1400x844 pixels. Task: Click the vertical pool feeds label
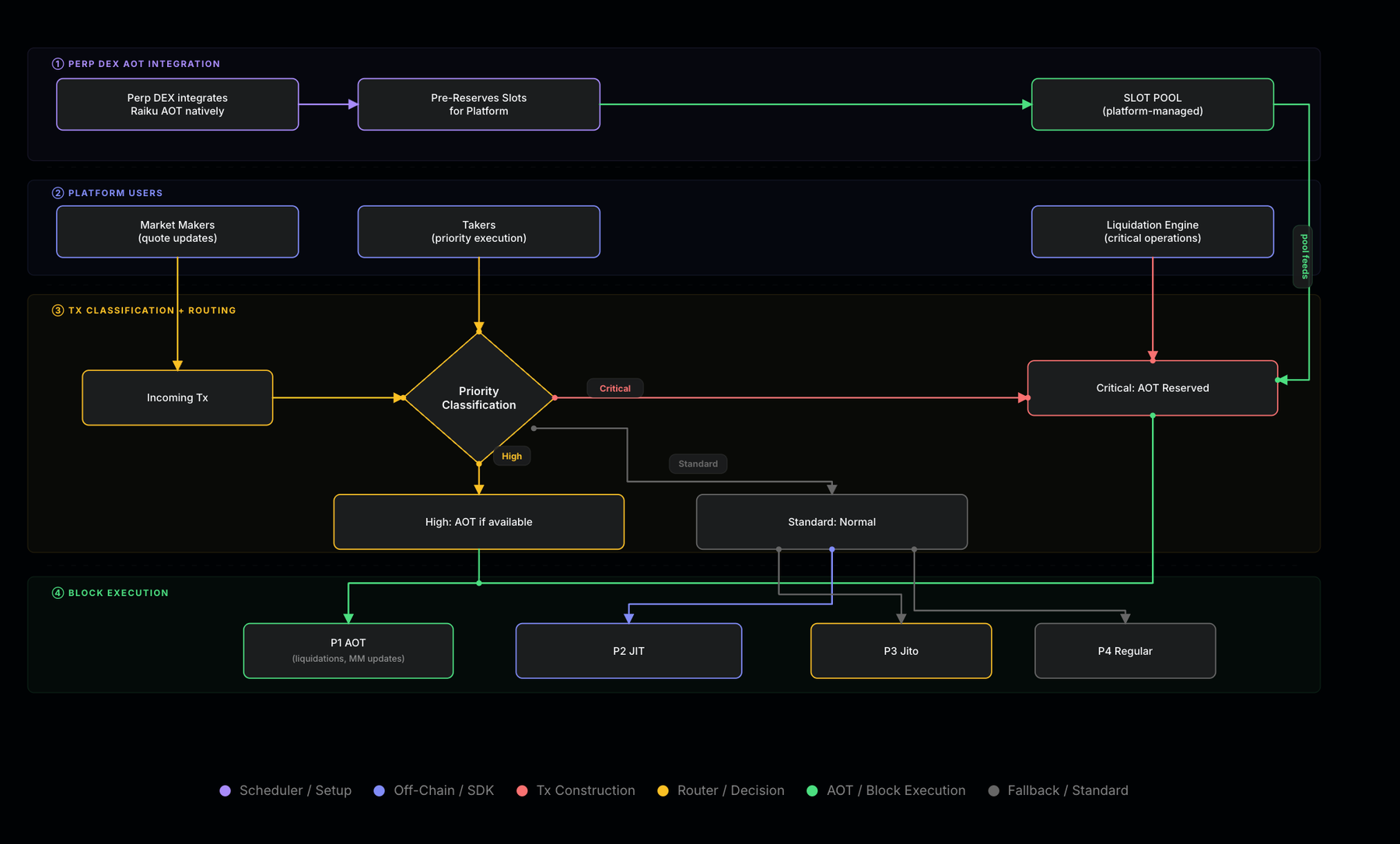click(x=1304, y=257)
